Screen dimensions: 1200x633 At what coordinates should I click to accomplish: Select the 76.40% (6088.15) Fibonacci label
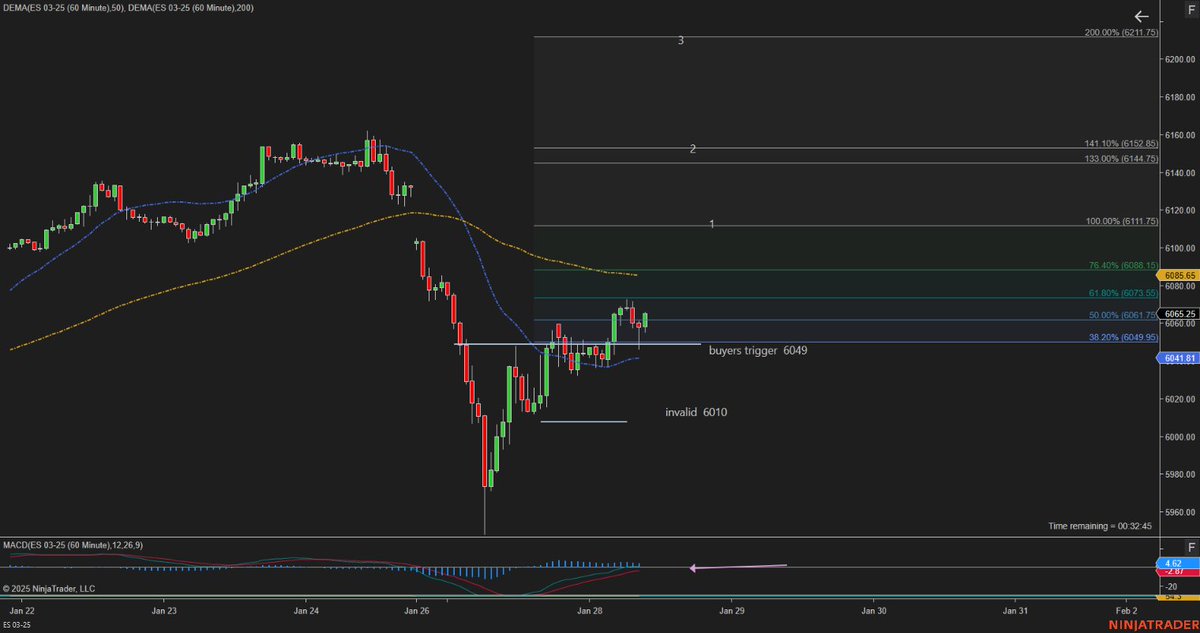pyautogui.click(x=1123, y=266)
